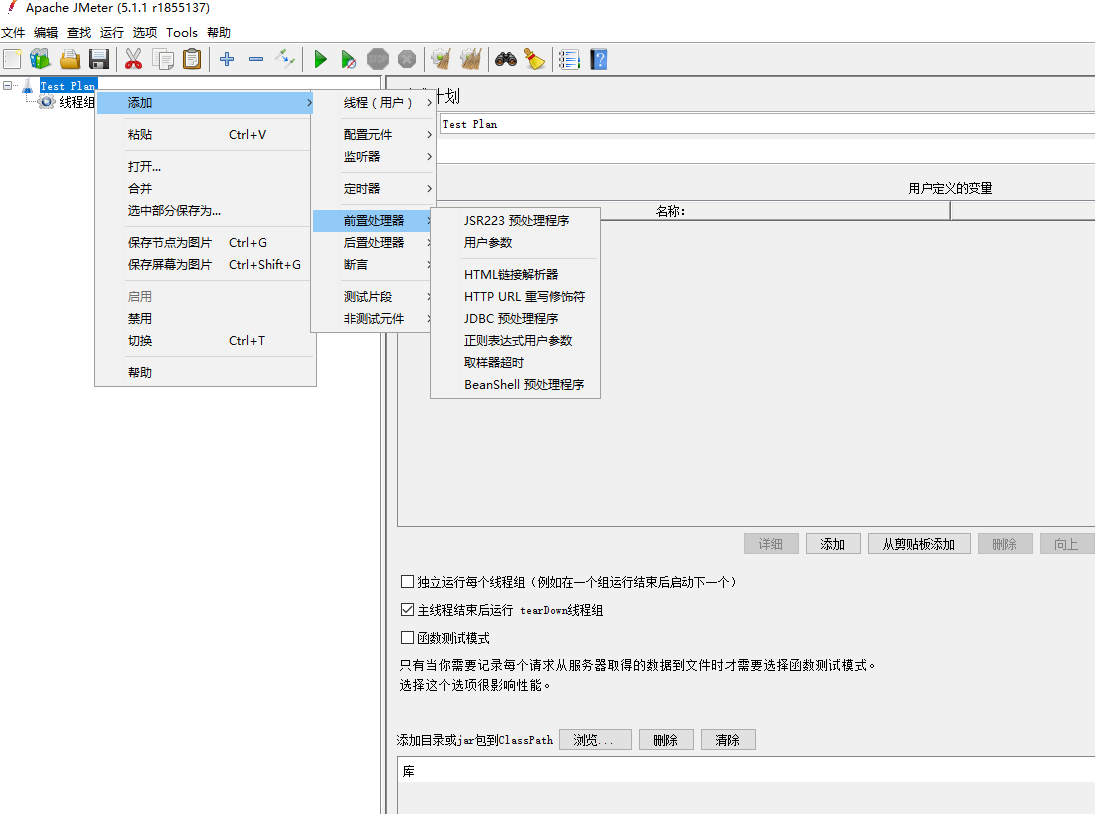
Task: Click the Save floppy disk icon
Action: [99, 59]
